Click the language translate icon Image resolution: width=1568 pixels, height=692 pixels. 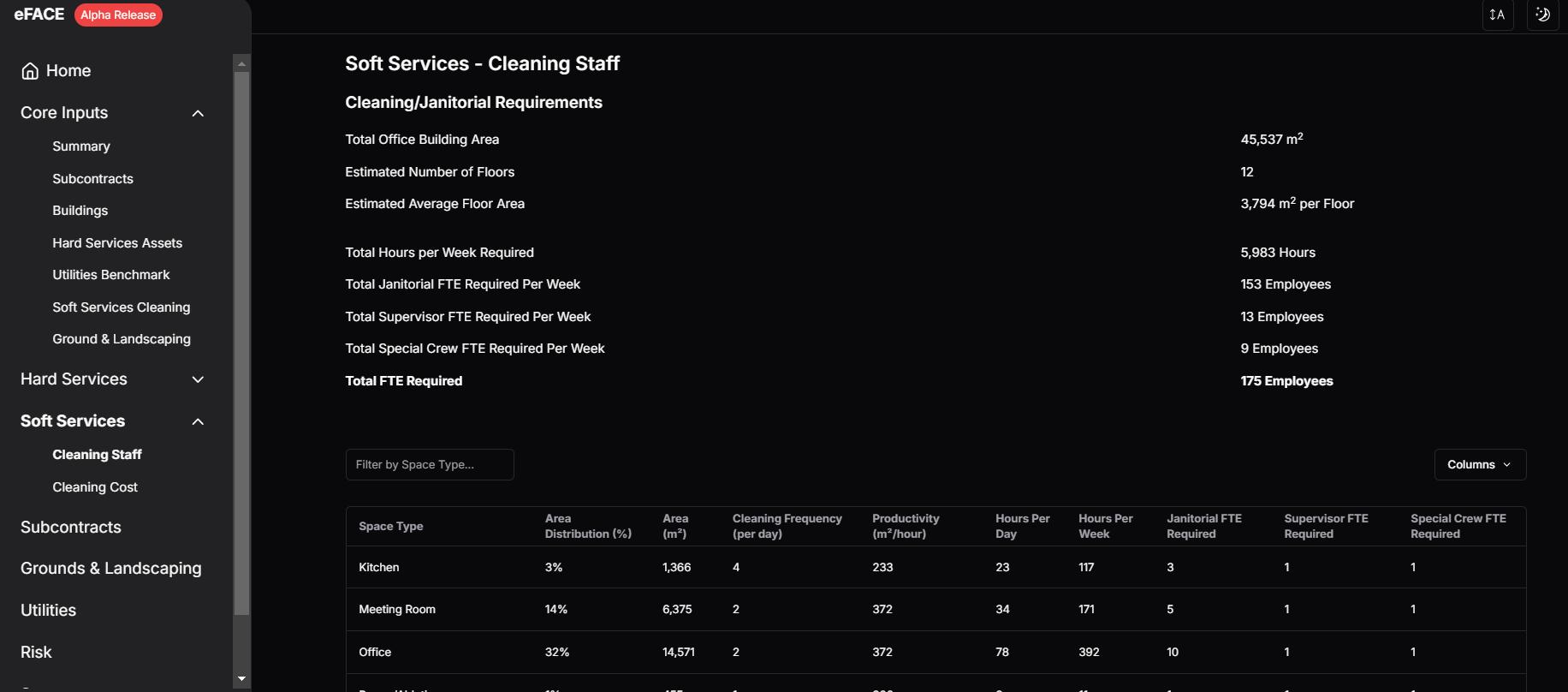click(x=1497, y=15)
